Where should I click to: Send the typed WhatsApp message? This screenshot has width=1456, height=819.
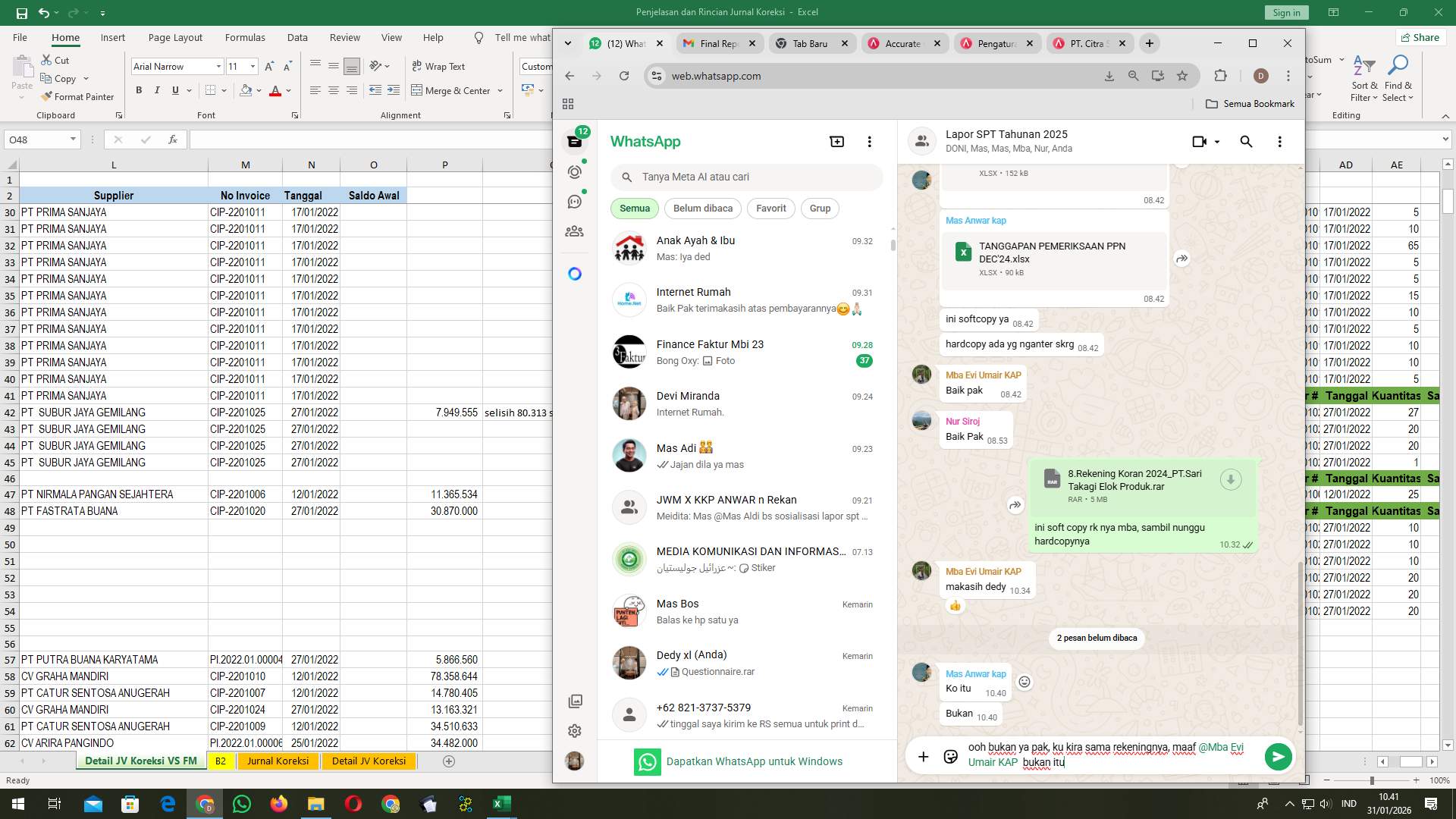tap(1278, 756)
